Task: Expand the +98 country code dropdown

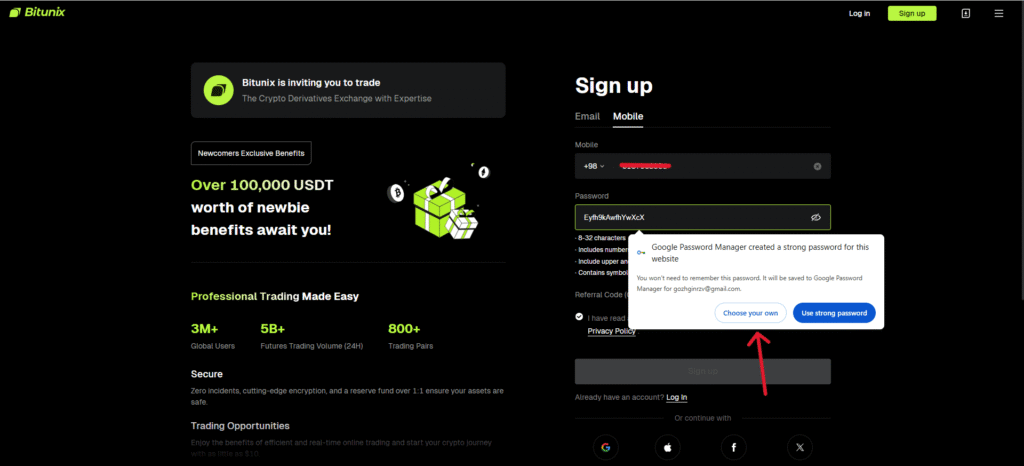Action: (594, 166)
